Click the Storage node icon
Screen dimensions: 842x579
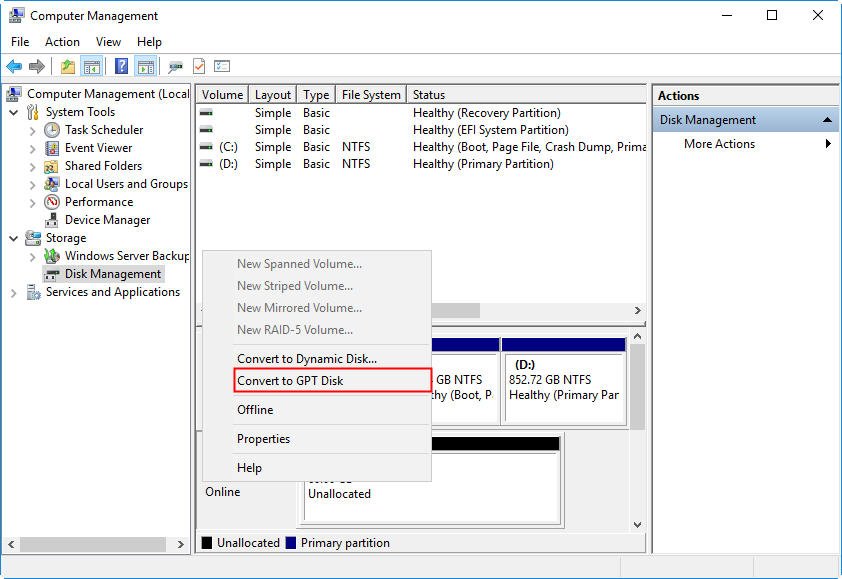point(33,238)
